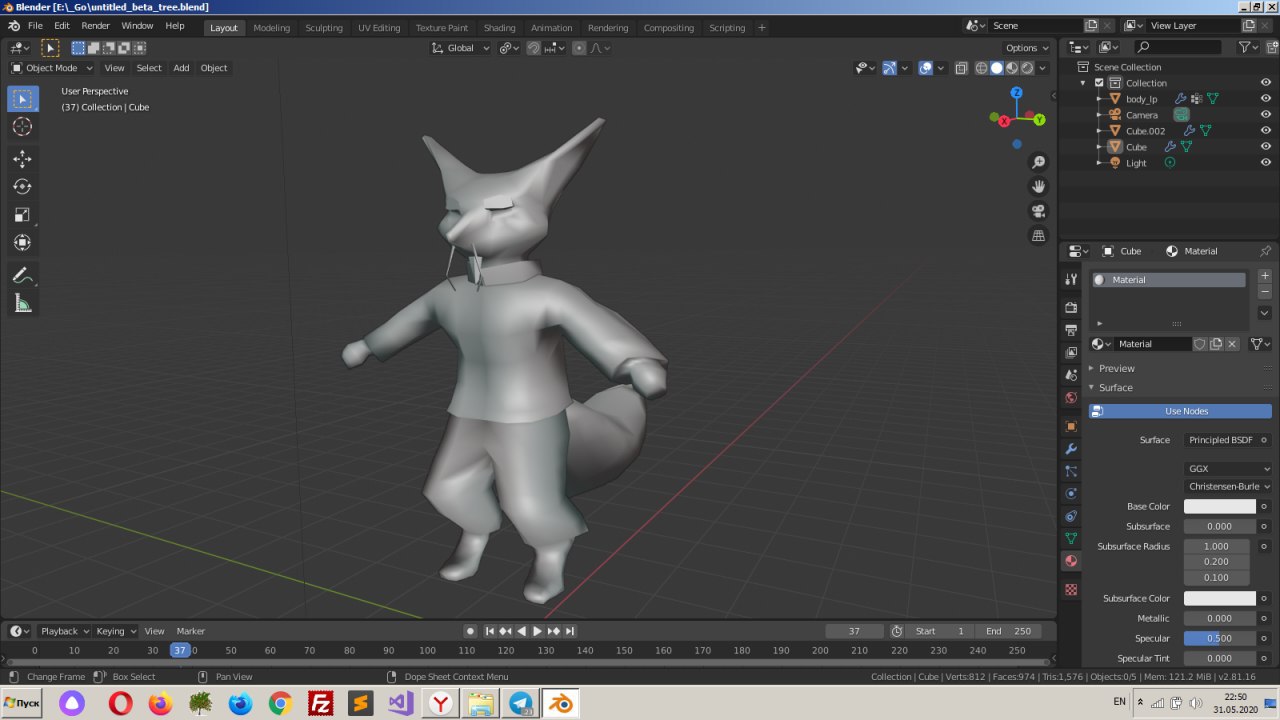Click the Base Color swatch
Viewport: 1280px width, 720px height.
(1220, 506)
